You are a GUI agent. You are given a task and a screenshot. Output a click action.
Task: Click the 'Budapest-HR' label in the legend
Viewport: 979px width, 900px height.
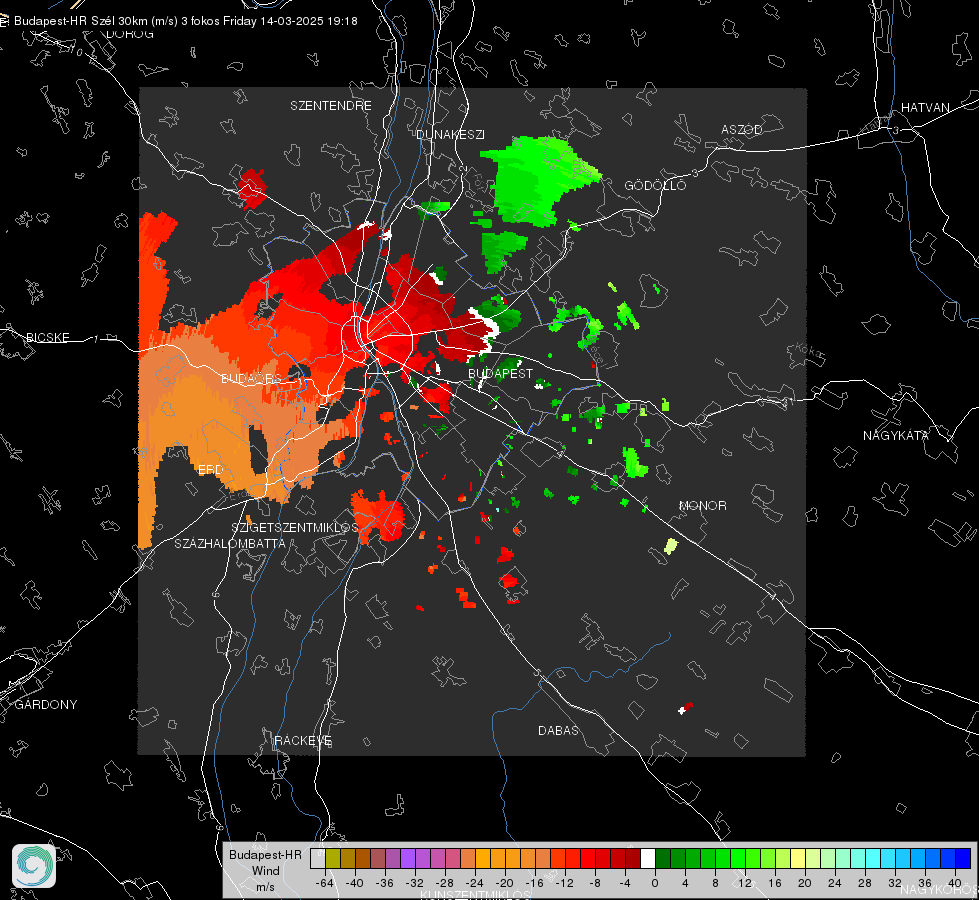click(x=265, y=855)
